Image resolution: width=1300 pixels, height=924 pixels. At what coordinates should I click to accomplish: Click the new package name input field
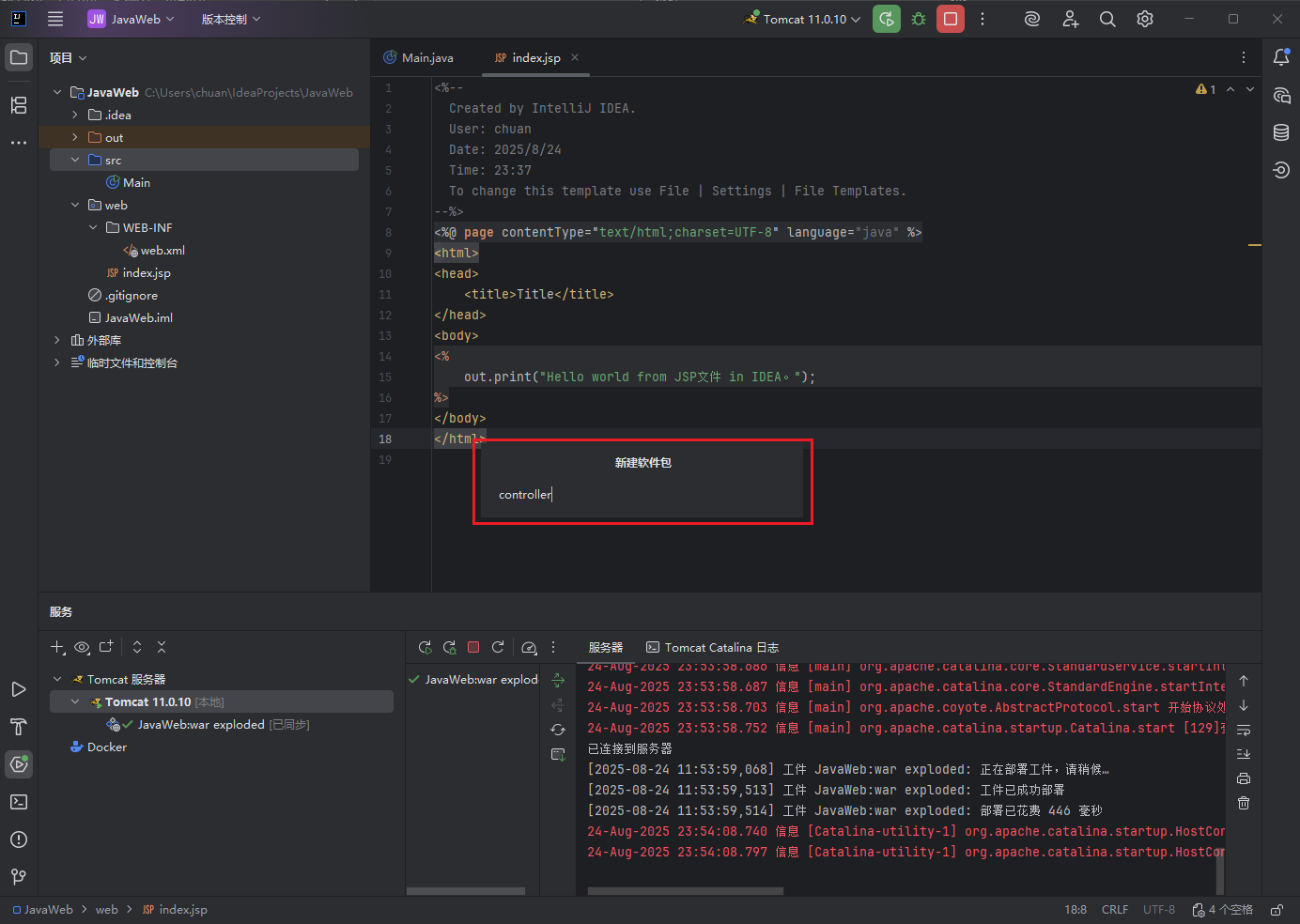click(x=642, y=495)
